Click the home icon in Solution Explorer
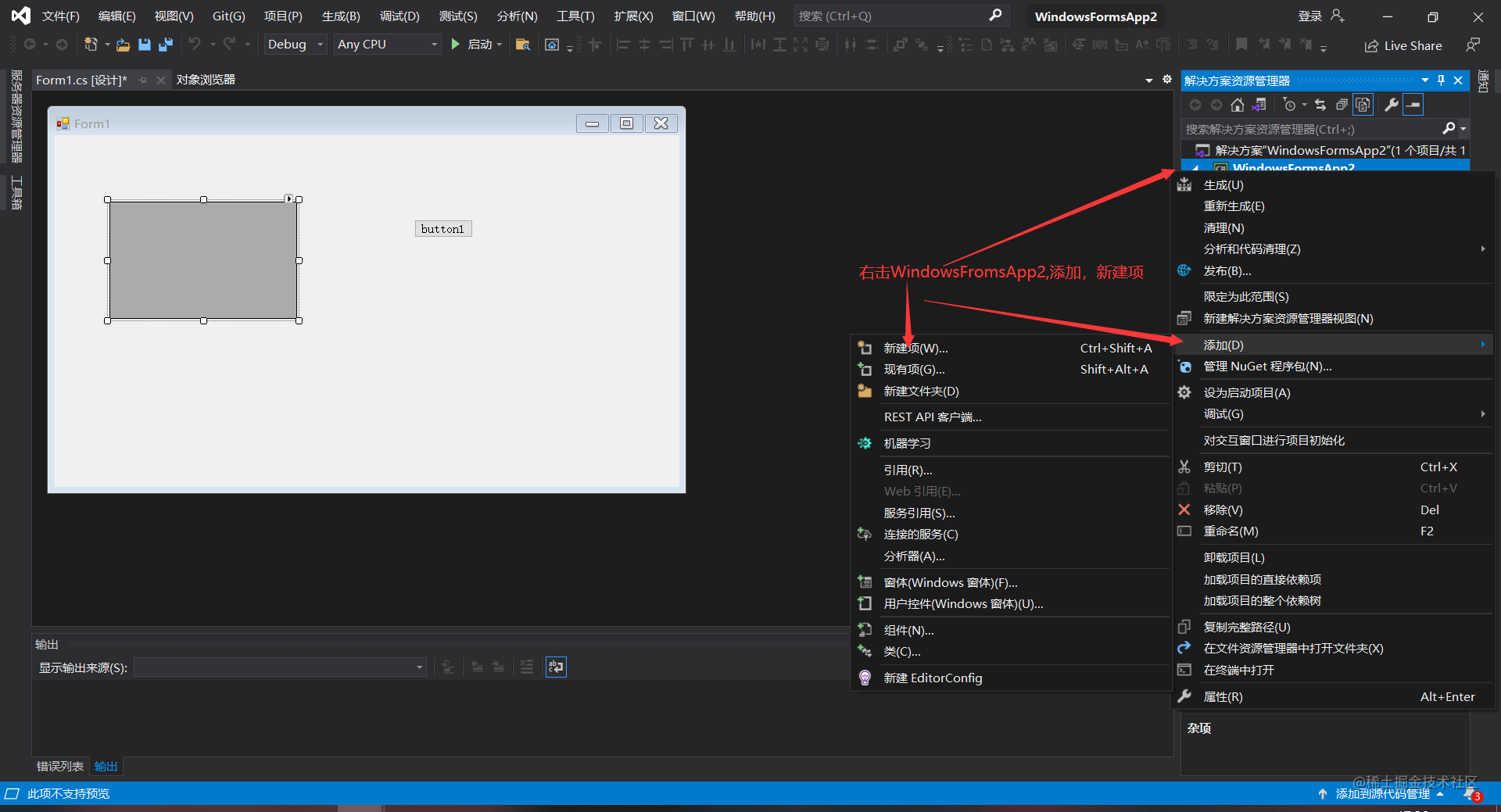The image size is (1501, 812). pos(1237,105)
